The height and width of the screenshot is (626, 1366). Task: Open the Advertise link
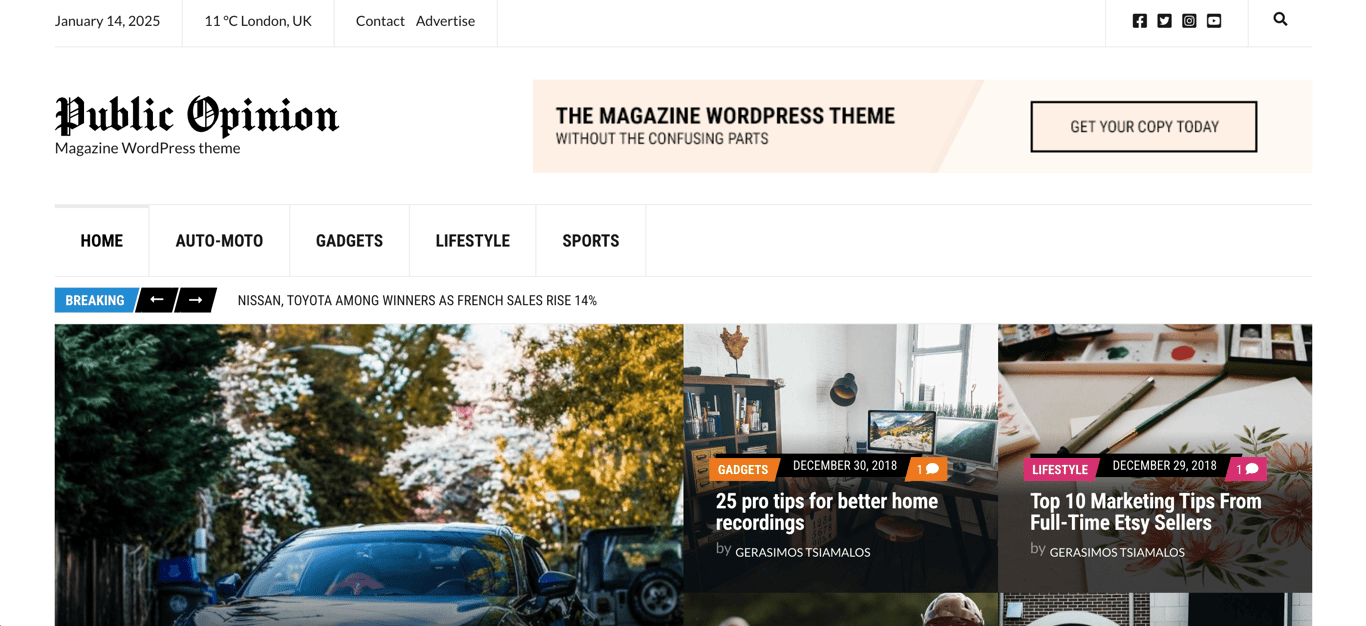pyautogui.click(x=445, y=21)
